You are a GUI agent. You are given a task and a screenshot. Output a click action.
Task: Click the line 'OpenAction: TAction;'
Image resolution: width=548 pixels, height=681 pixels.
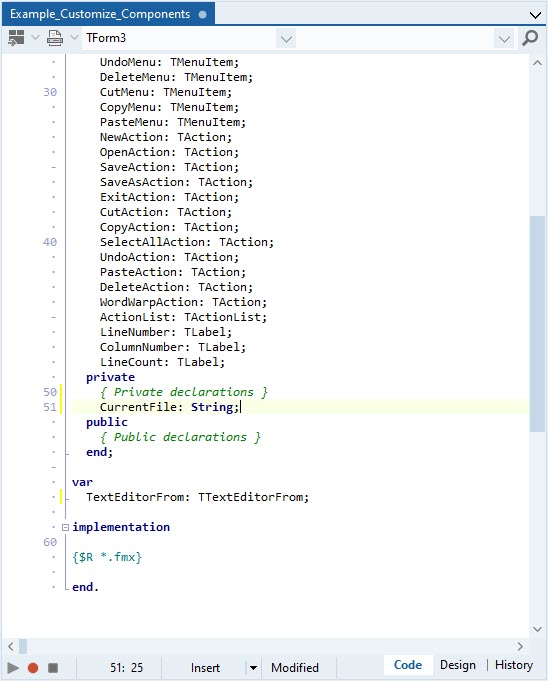pos(169,152)
